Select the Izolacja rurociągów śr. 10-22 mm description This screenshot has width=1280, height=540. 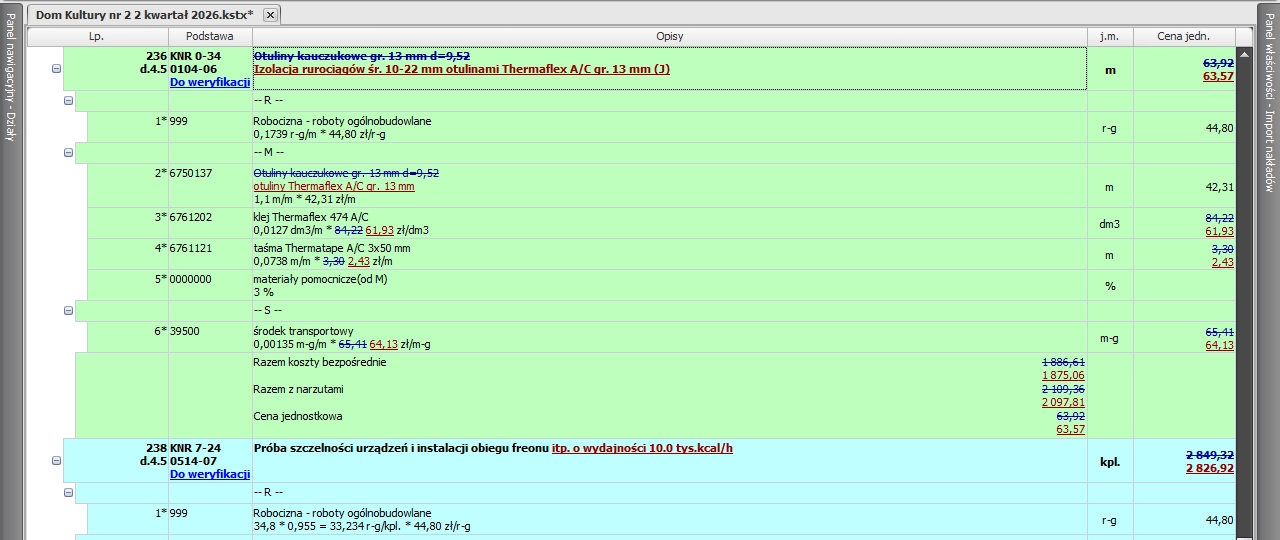click(x=461, y=70)
